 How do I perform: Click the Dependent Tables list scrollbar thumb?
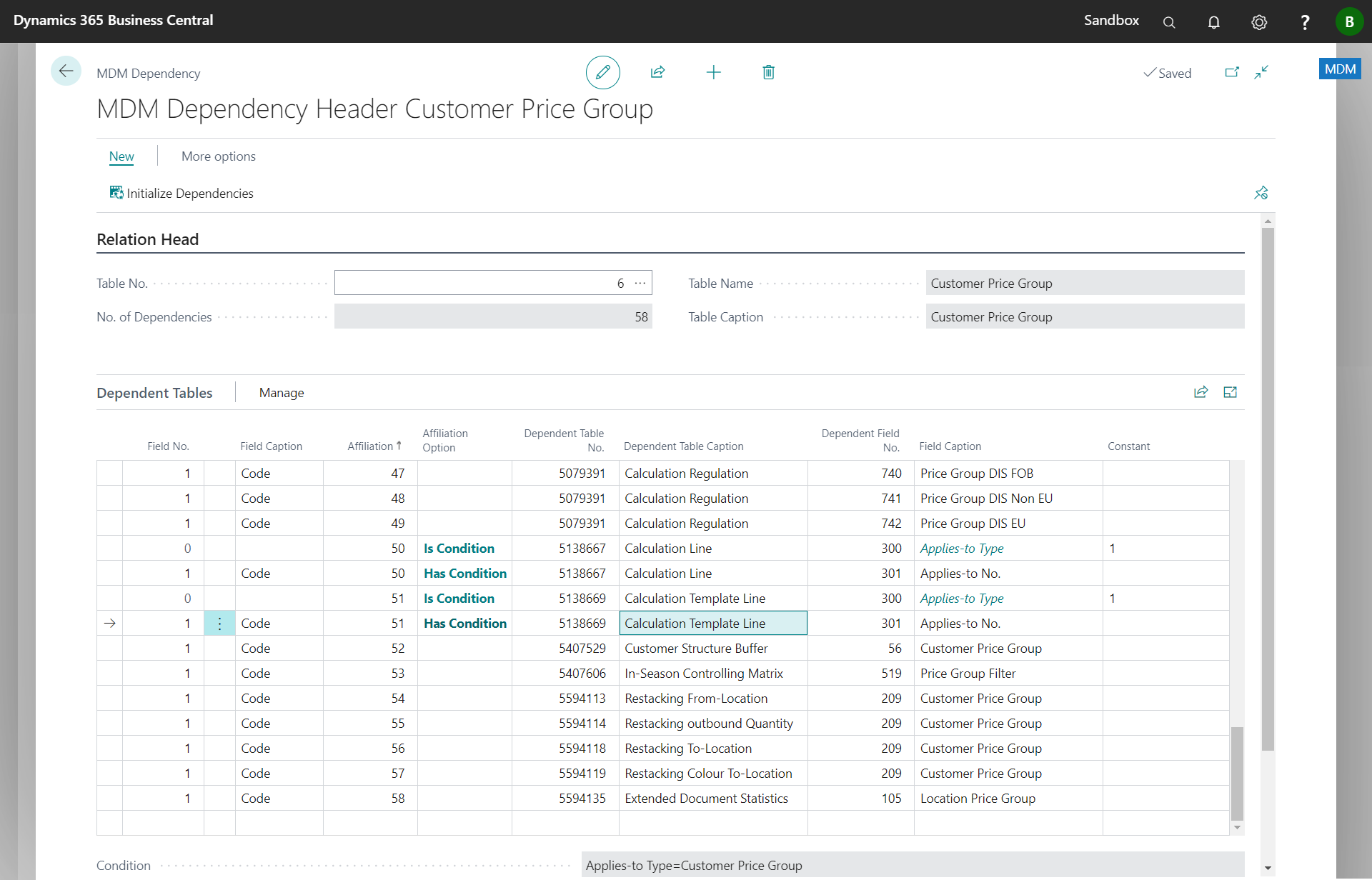(x=1237, y=774)
